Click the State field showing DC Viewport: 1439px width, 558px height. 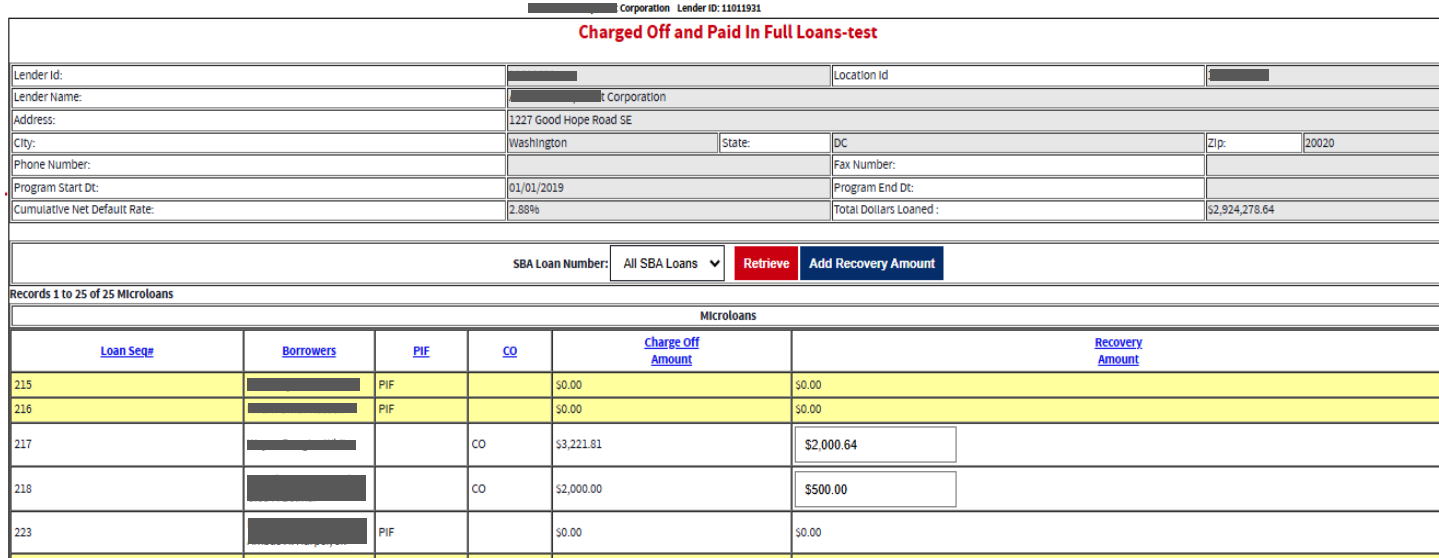(1016, 143)
